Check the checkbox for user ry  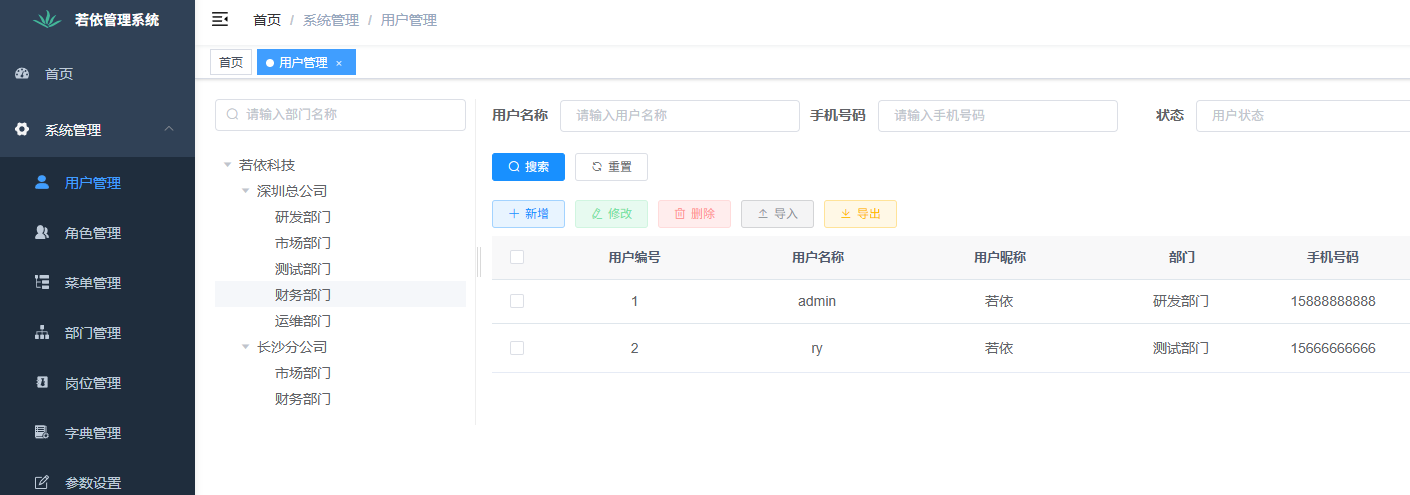(x=517, y=348)
